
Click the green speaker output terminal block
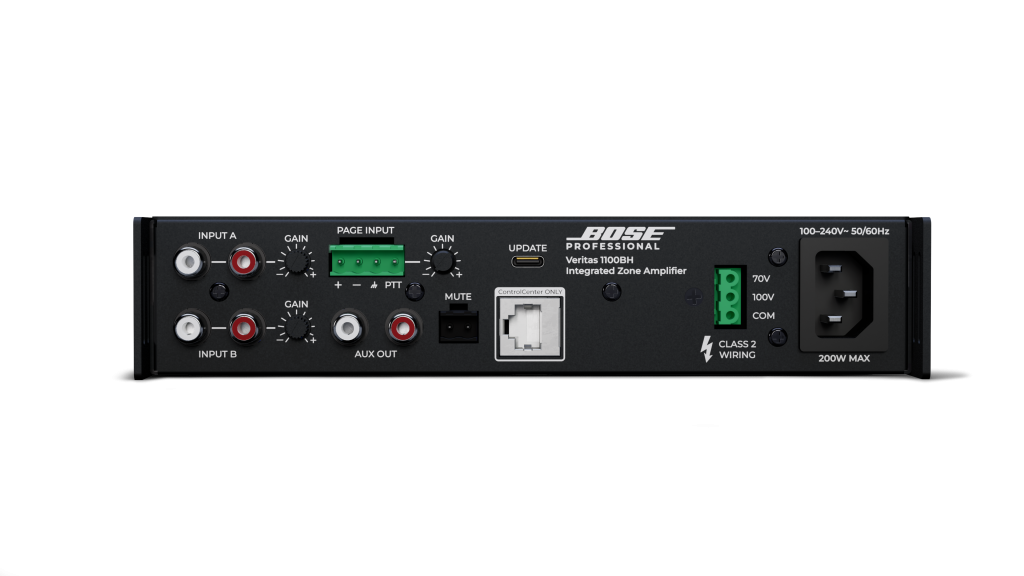(x=730, y=297)
